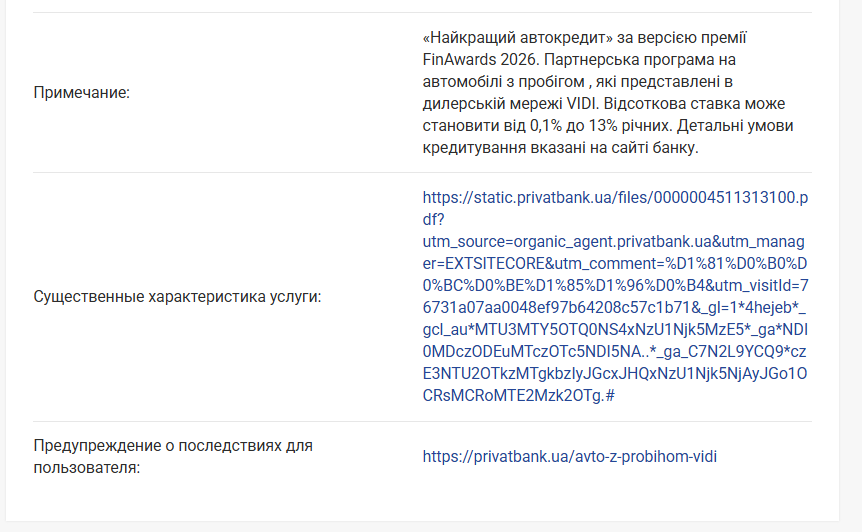This screenshot has width=862, height=532.
Task: Click the 'utm_source=organic_agent.privatbank.ua' part of the URL
Action: coord(566,241)
